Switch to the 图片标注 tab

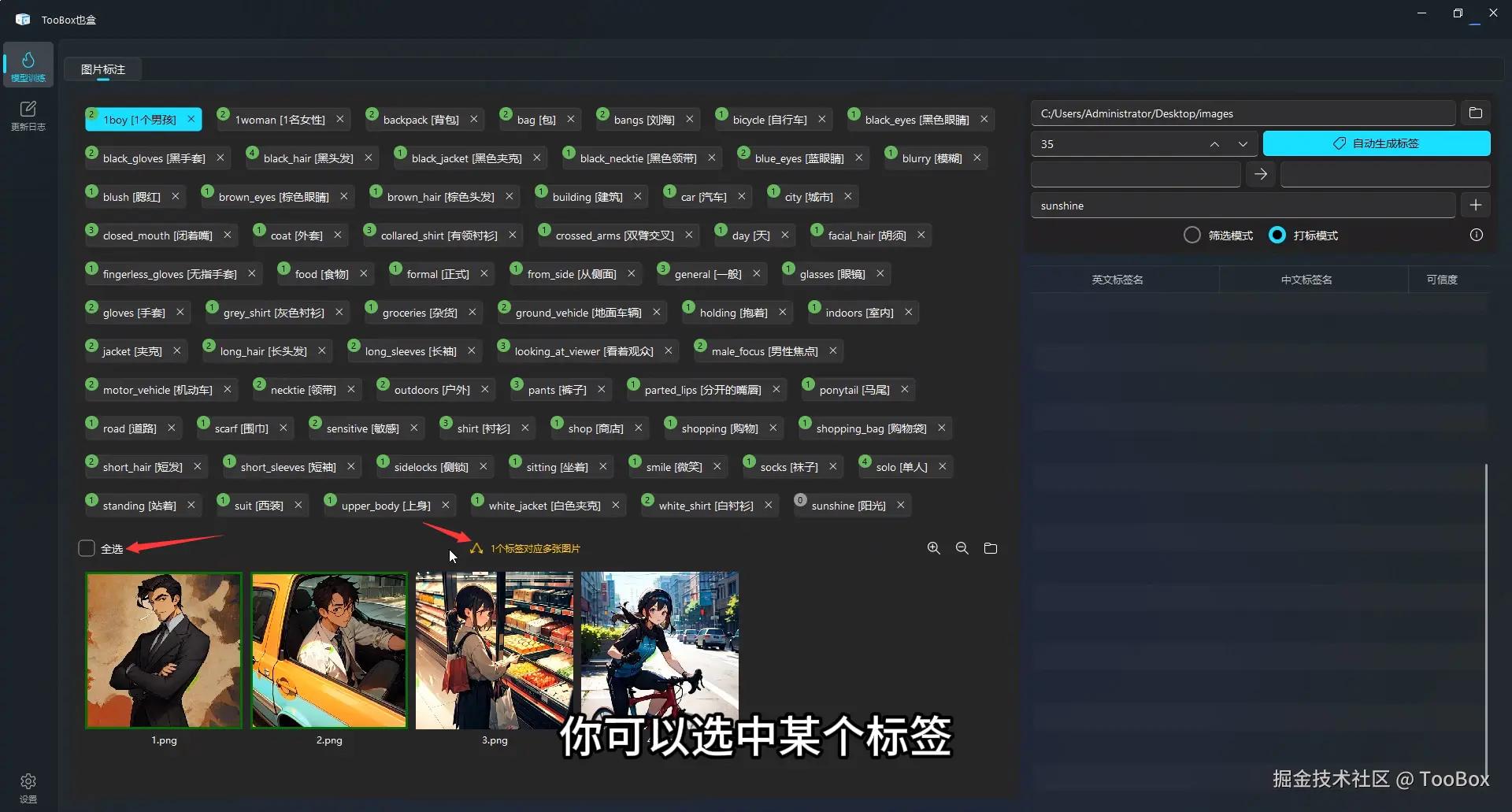click(102, 69)
